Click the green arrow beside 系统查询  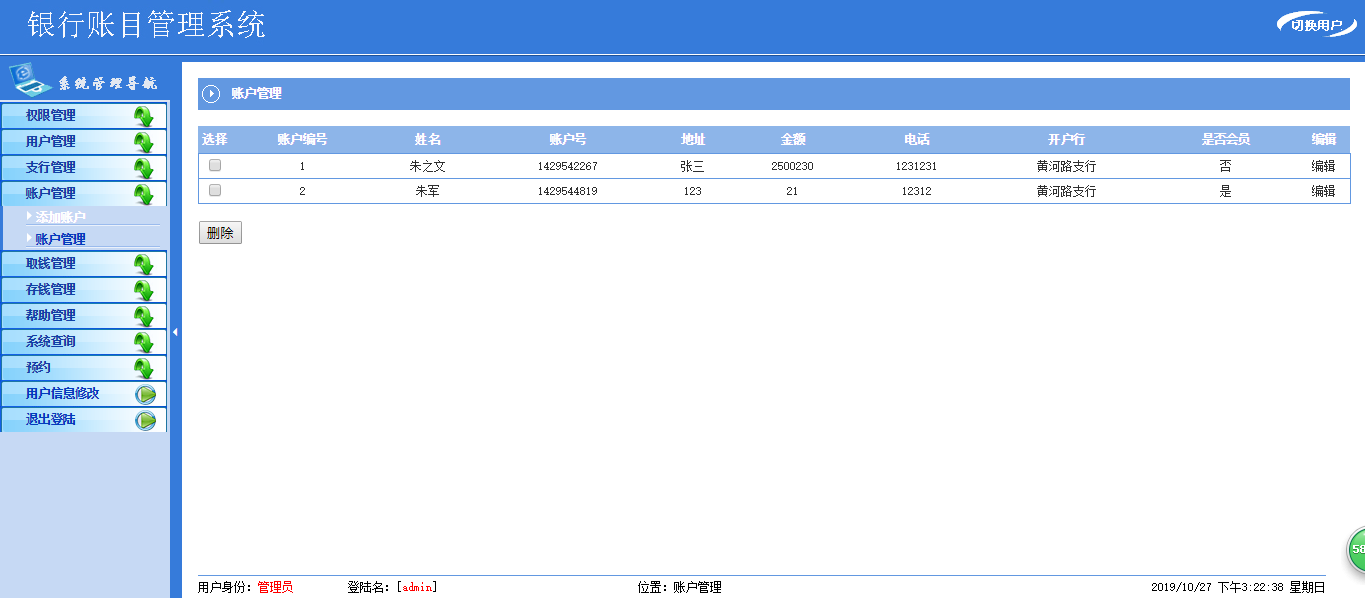(144, 342)
